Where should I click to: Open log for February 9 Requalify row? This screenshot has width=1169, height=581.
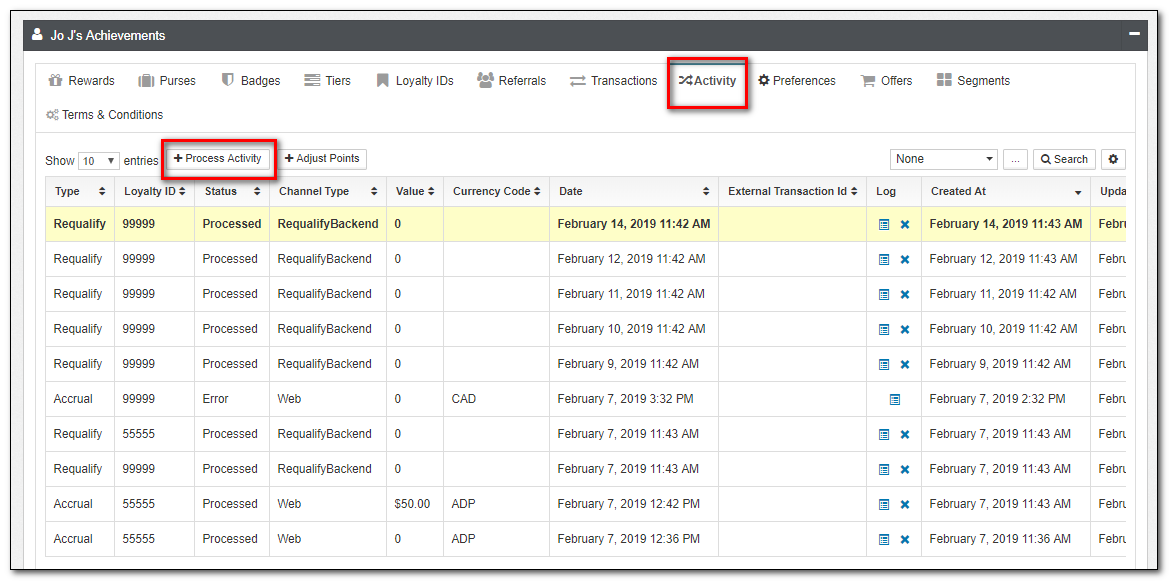pyautogui.click(x=884, y=365)
